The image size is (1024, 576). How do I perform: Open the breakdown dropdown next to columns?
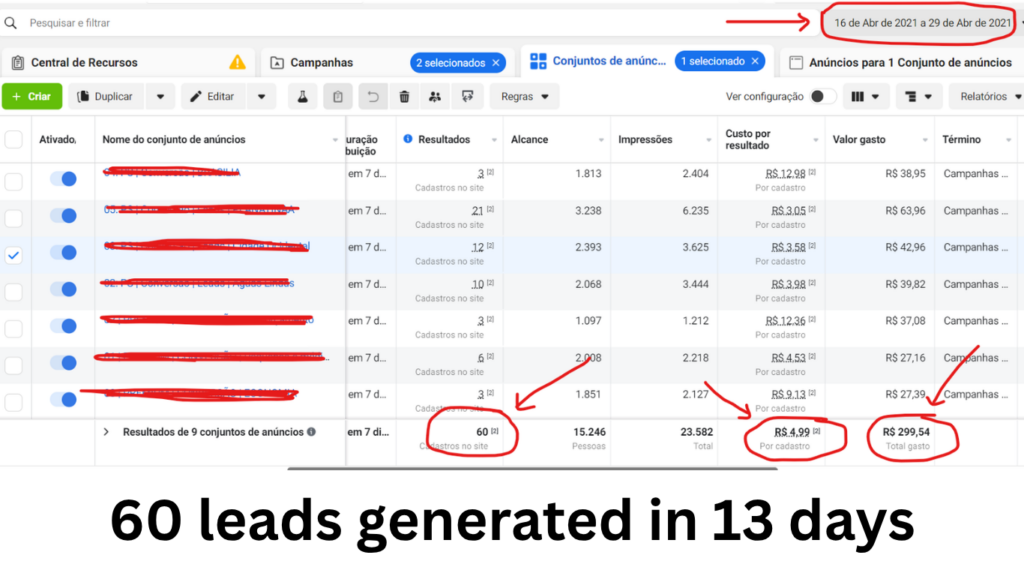pos(918,97)
